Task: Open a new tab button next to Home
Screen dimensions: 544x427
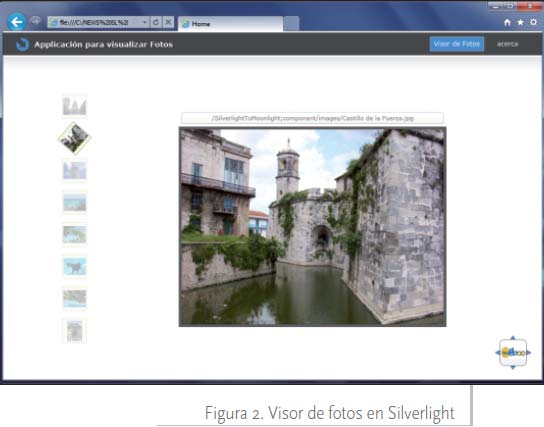Action: pos(291,24)
